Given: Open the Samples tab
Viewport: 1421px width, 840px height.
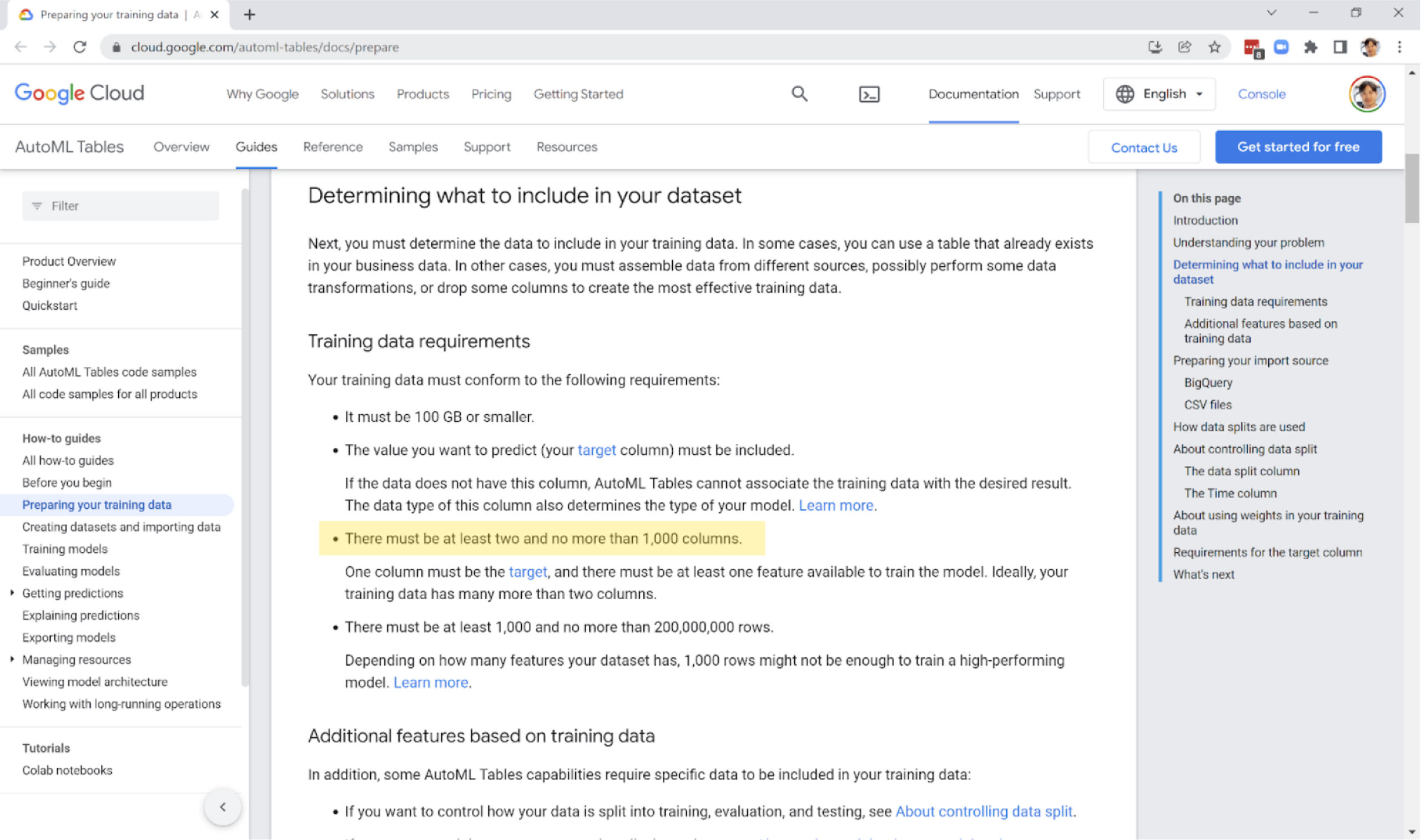Looking at the screenshot, I should pos(413,146).
